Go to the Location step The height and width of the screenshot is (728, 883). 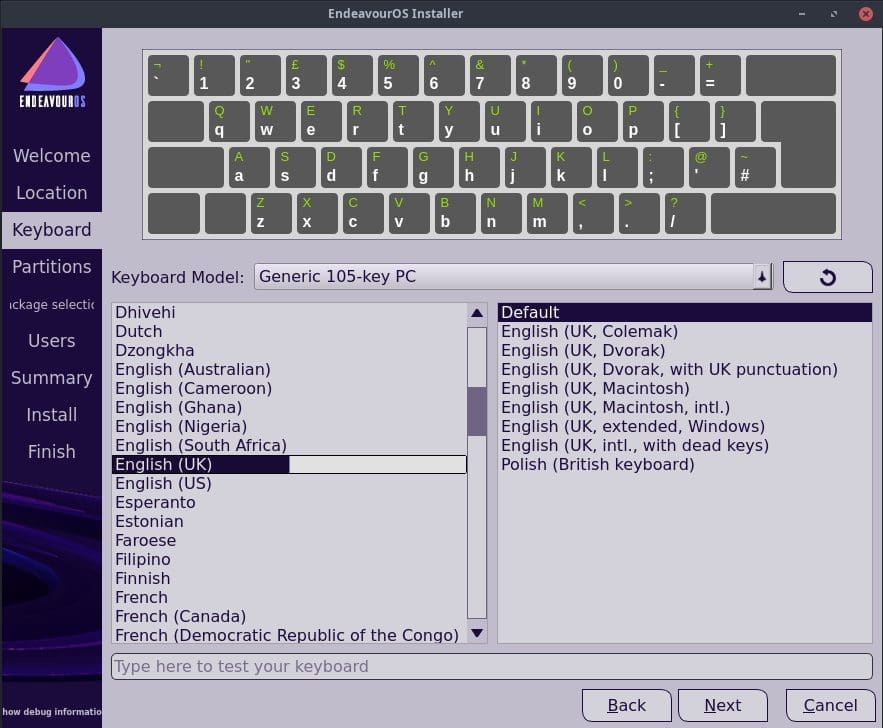pyautogui.click(x=52, y=193)
